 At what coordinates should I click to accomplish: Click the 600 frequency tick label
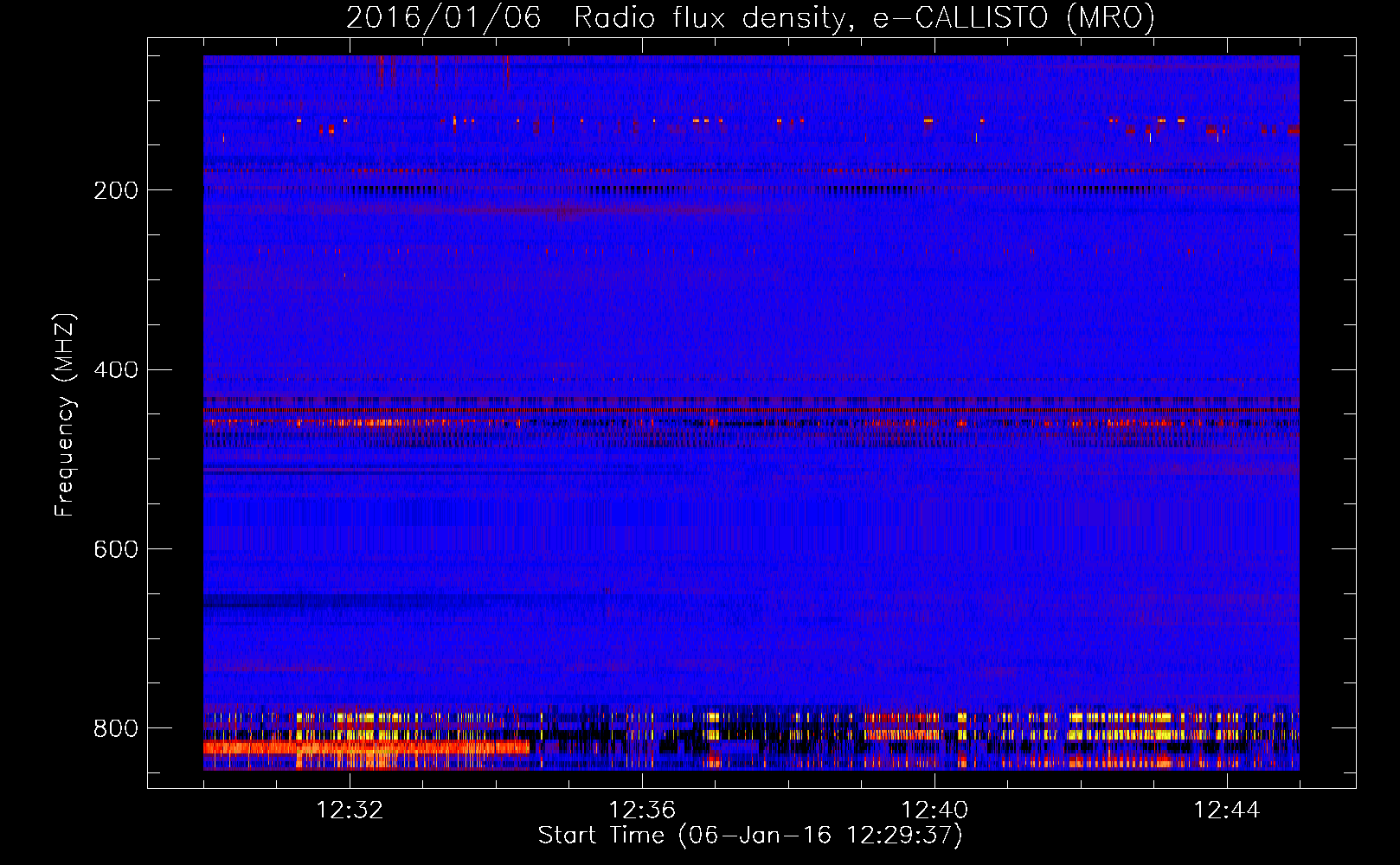pyautogui.click(x=116, y=549)
